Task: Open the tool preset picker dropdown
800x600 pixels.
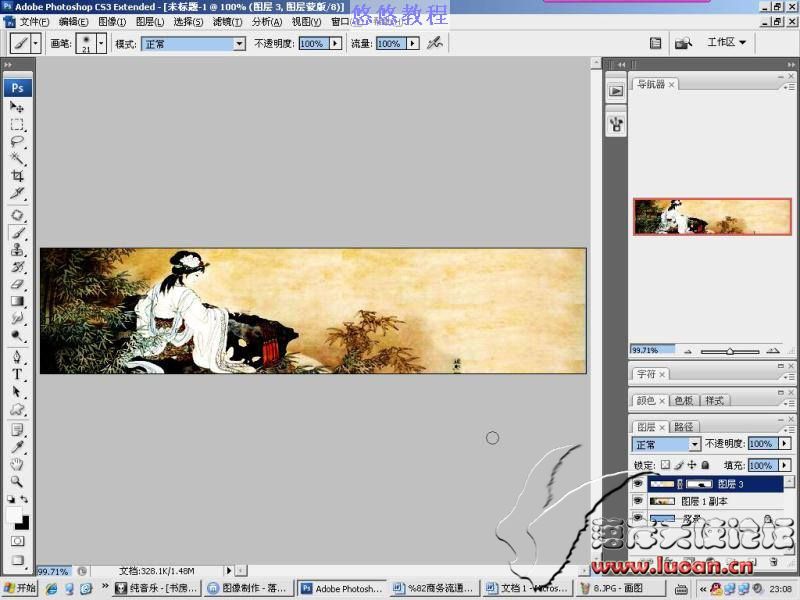Action: 35,43
